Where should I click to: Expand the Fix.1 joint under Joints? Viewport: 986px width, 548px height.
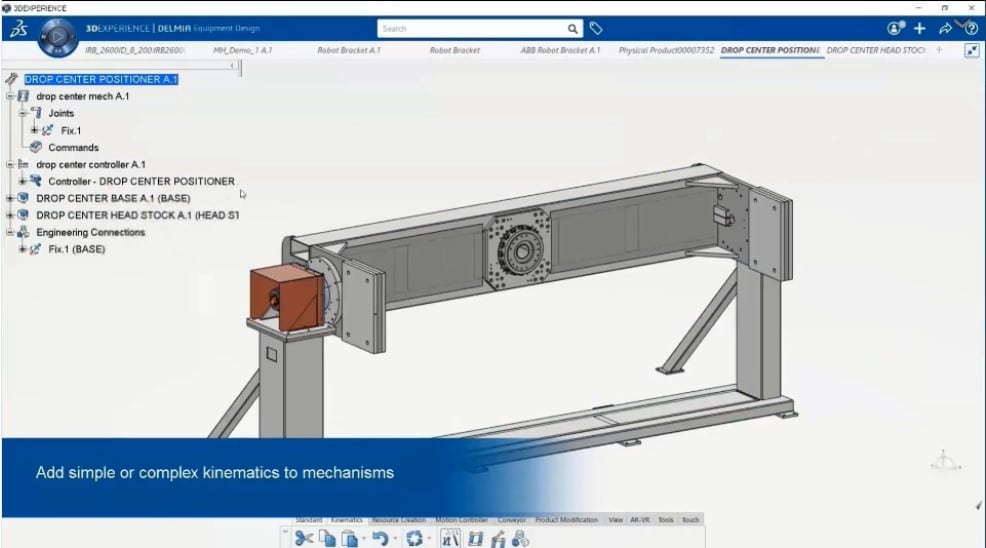(x=34, y=130)
